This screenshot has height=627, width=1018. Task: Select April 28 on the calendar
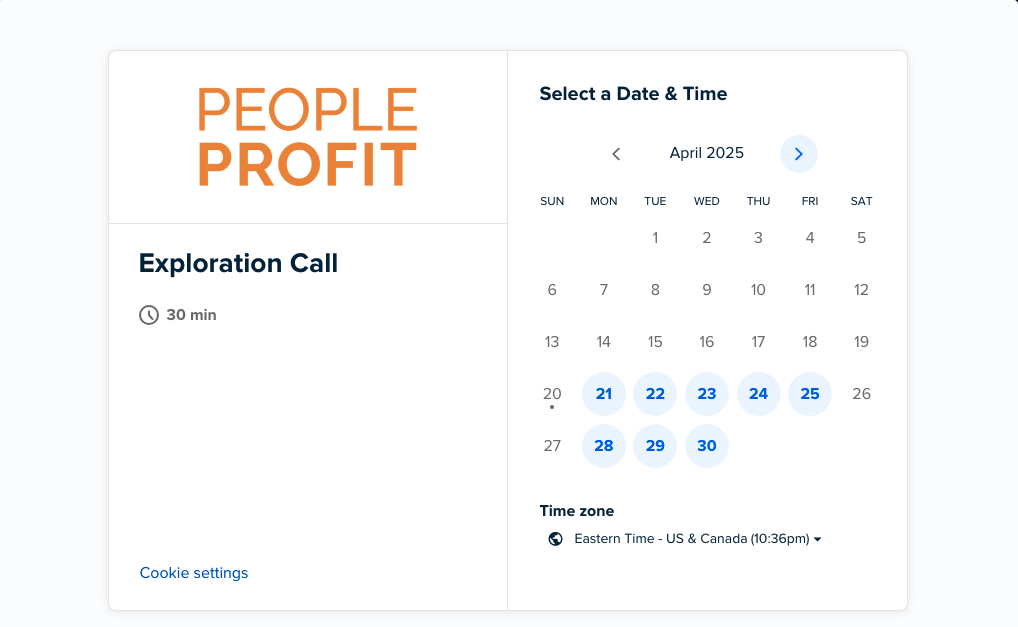pyautogui.click(x=604, y=446)
